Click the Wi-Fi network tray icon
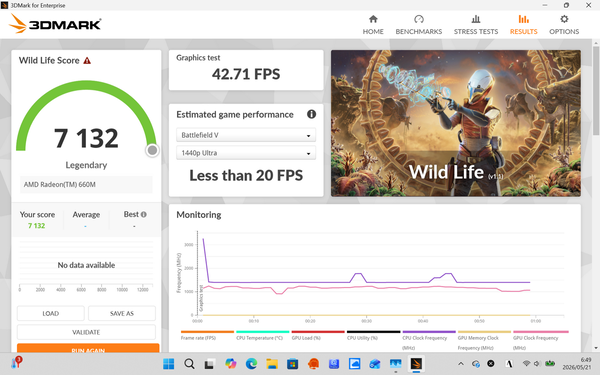The width and height of the screenshot is (600, 375). tap(527, 364)
